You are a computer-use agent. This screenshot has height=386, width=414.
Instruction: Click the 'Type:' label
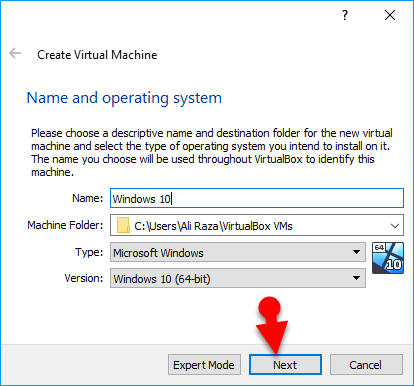[x=89, y=252]
